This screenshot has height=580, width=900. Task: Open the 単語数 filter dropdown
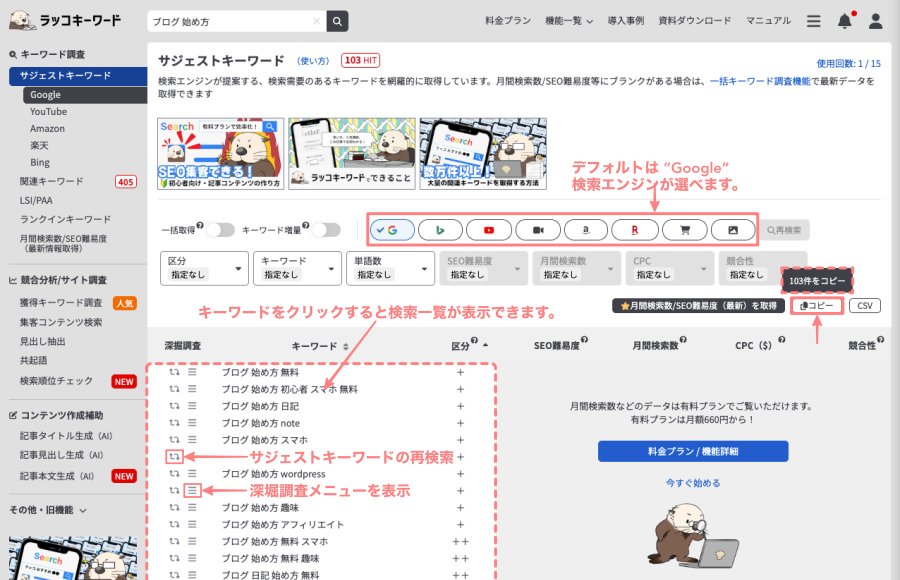point(390,268)
